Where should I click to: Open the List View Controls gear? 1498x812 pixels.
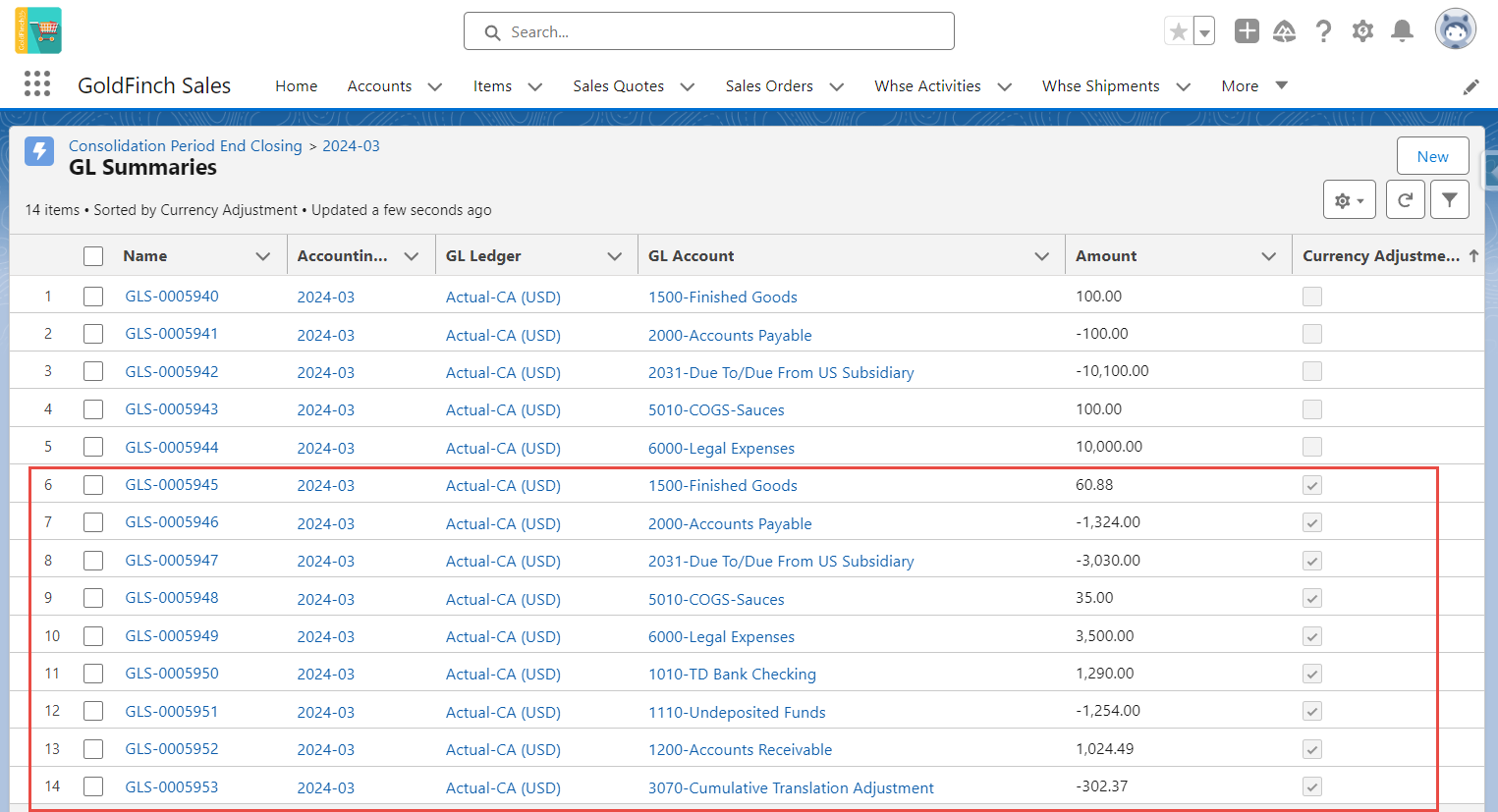(1350, 200)
